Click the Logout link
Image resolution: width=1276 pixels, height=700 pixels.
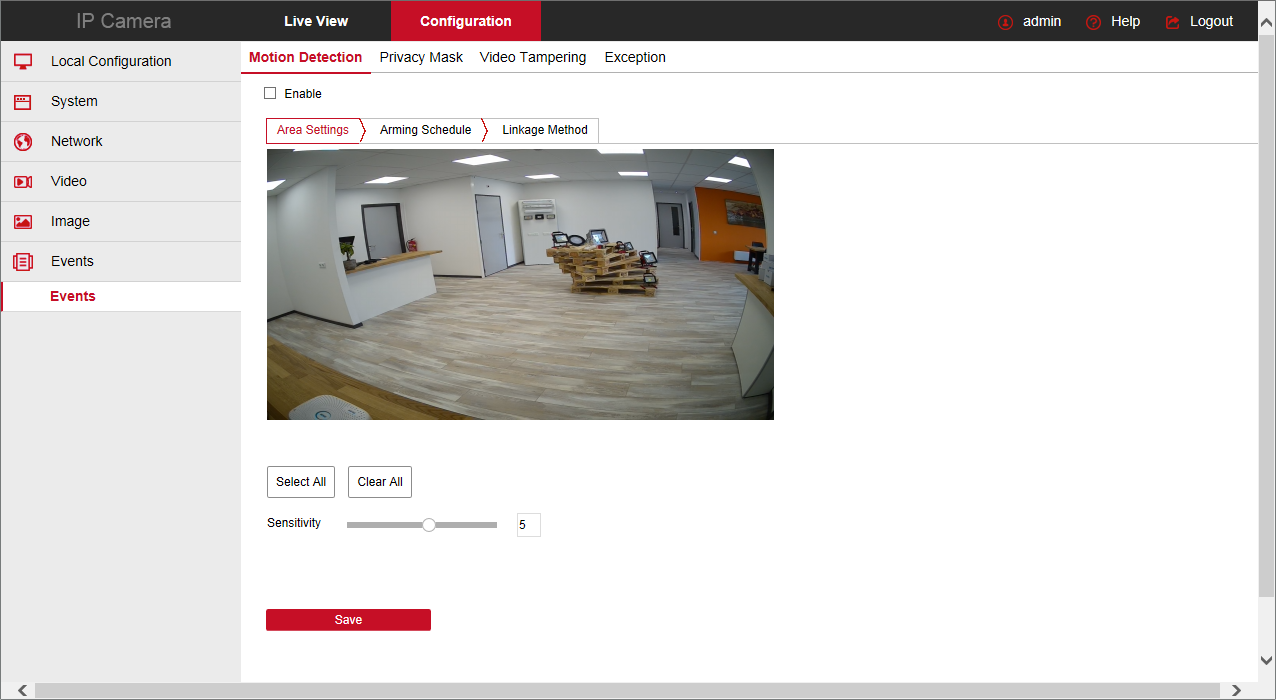(1211, 21)
